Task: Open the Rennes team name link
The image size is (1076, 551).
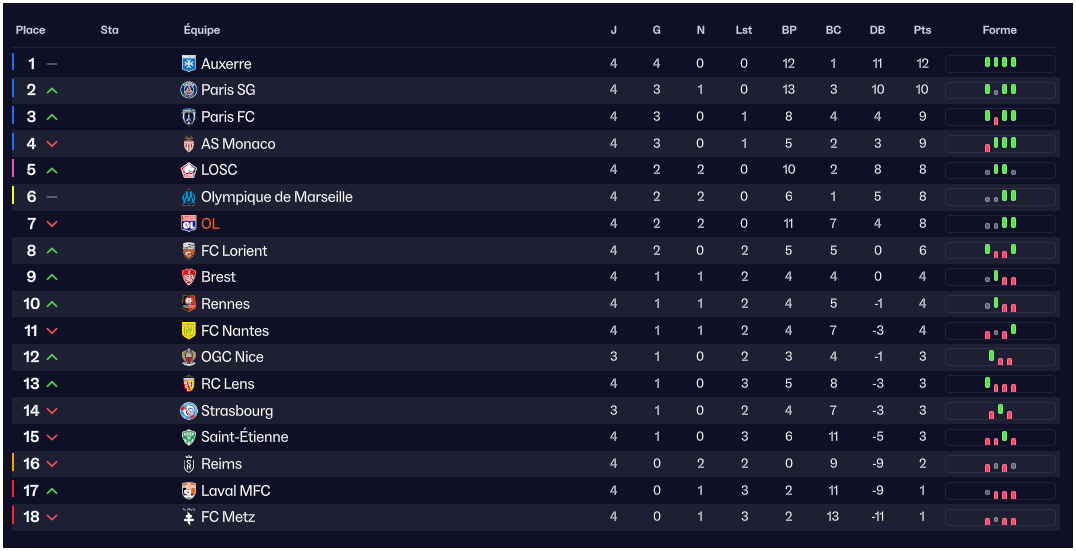Action: coord(225,304)
